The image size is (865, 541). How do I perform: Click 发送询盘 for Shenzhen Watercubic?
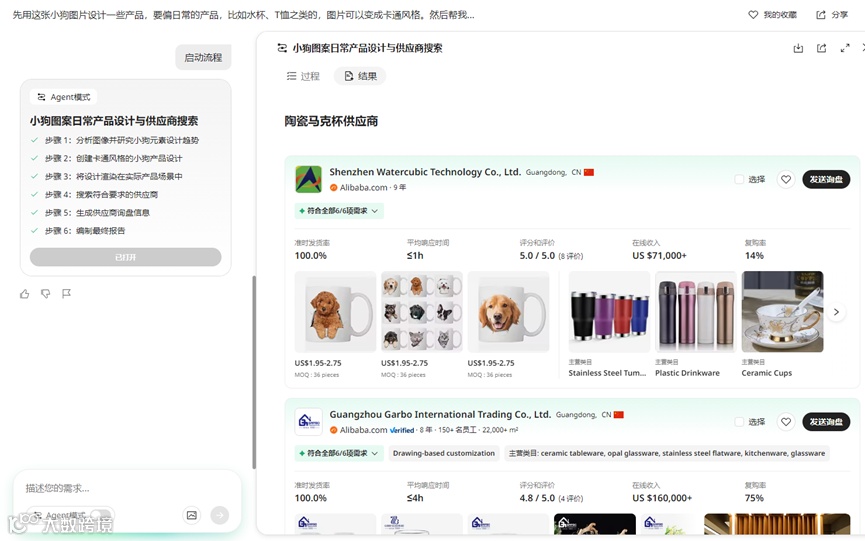pyautogui.click(x=826, y=179)
